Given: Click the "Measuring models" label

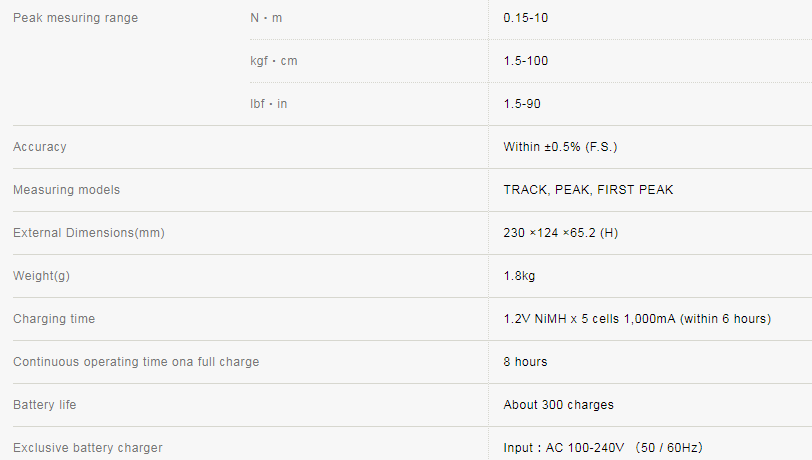Looking at the screenshot, I should [x=66, y=190].
